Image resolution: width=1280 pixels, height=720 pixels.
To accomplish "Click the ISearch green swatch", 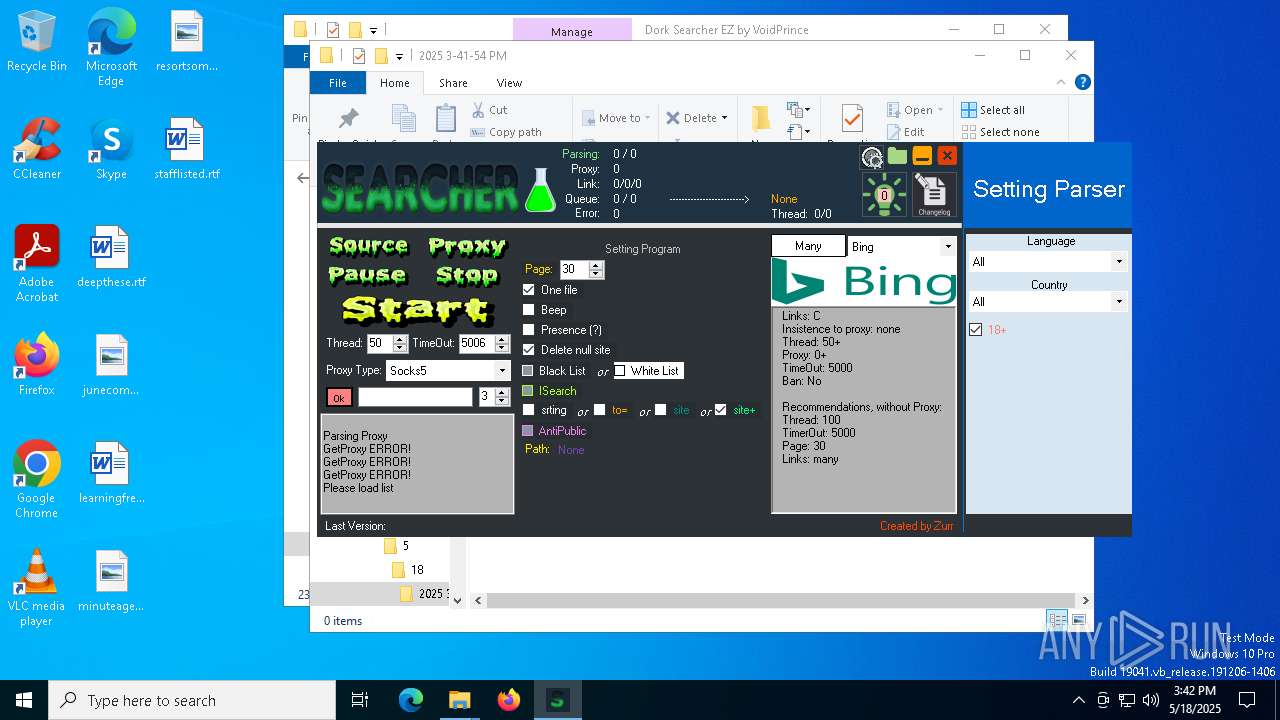I will tap(528, 391).
